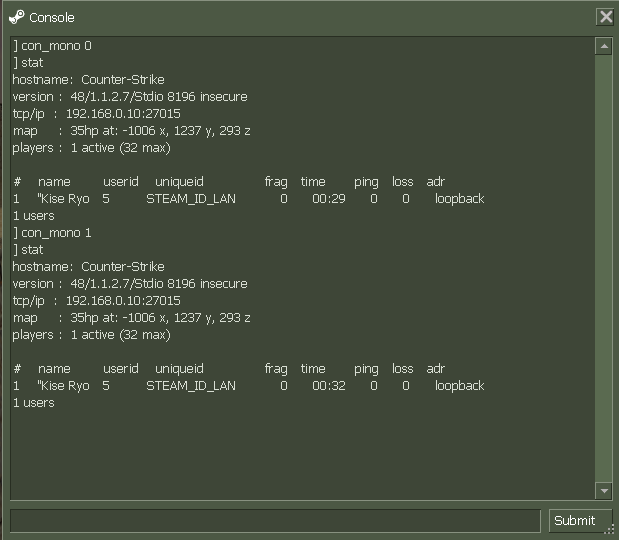This screenshot has width=619, height=540.
Task: Close the Console window
Action: (606, 17)
